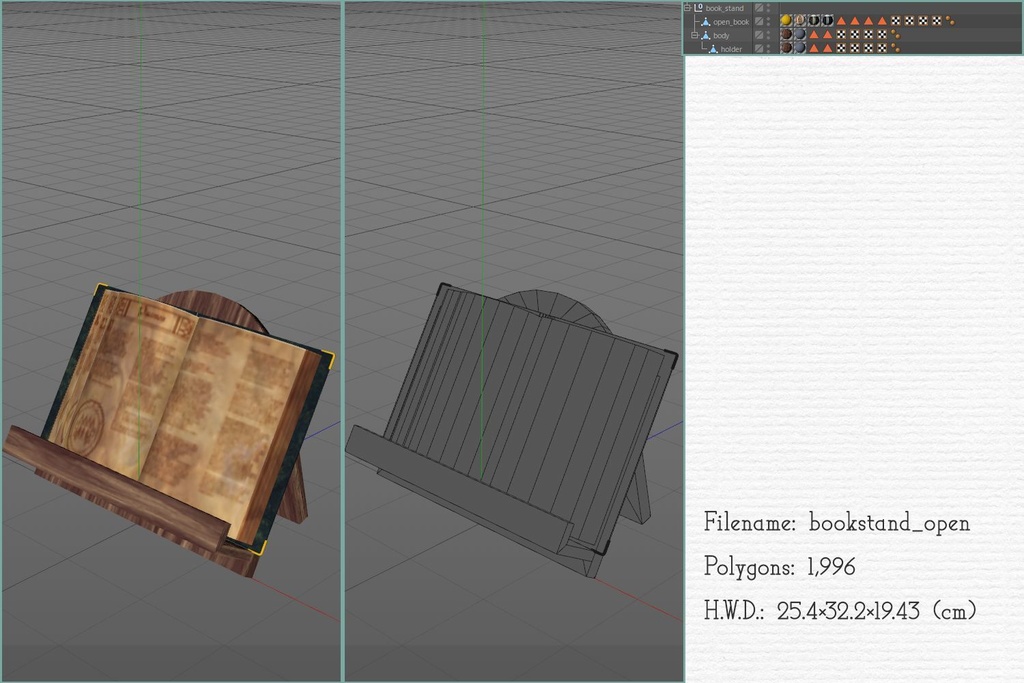The image size is (1024, 683).
Task: Select the Phong tag on open_book row
Action: point(950,21)
